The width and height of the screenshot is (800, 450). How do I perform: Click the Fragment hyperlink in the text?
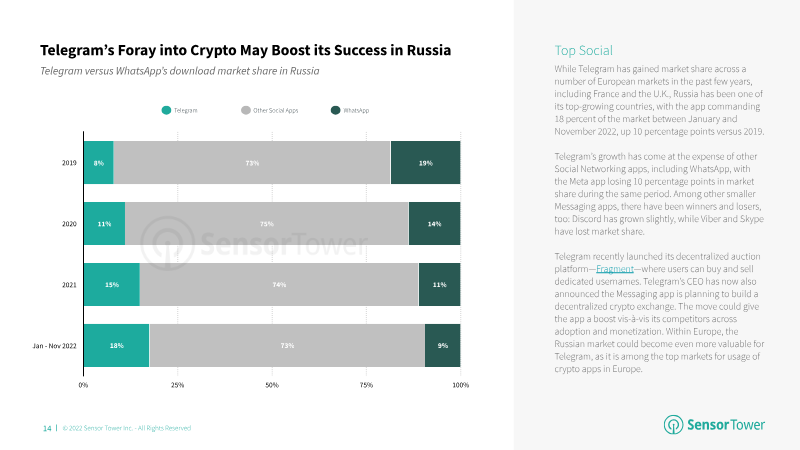point(614,269)
